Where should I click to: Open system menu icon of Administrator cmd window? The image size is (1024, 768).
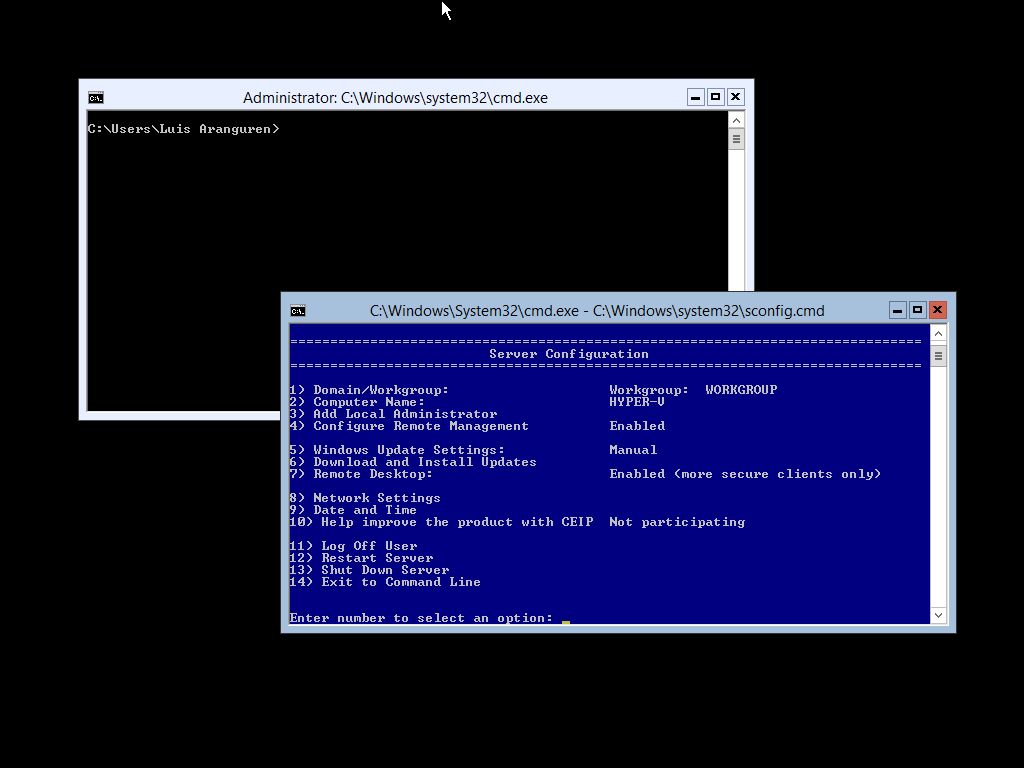(x=96, y=98)
